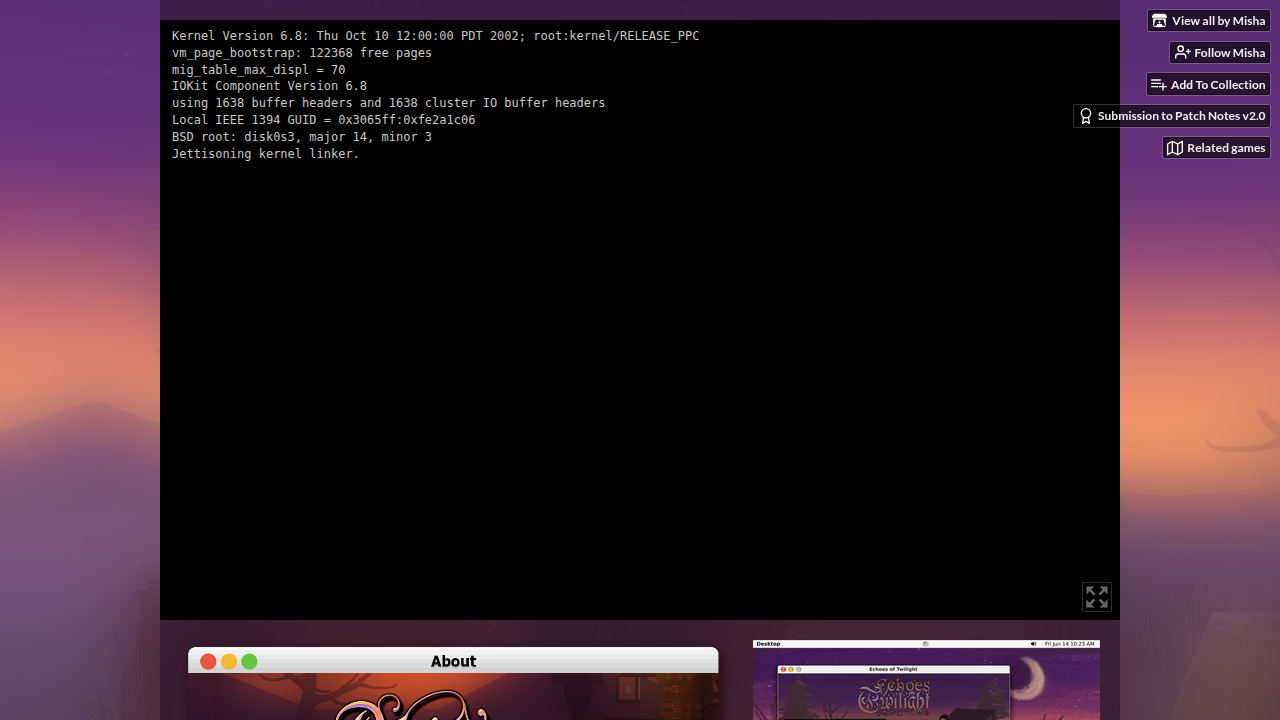1280x720 pixels.
Task: Click the 'vm_page_bootstrap: 122368 free pages' line
Action: pos(302,53)
